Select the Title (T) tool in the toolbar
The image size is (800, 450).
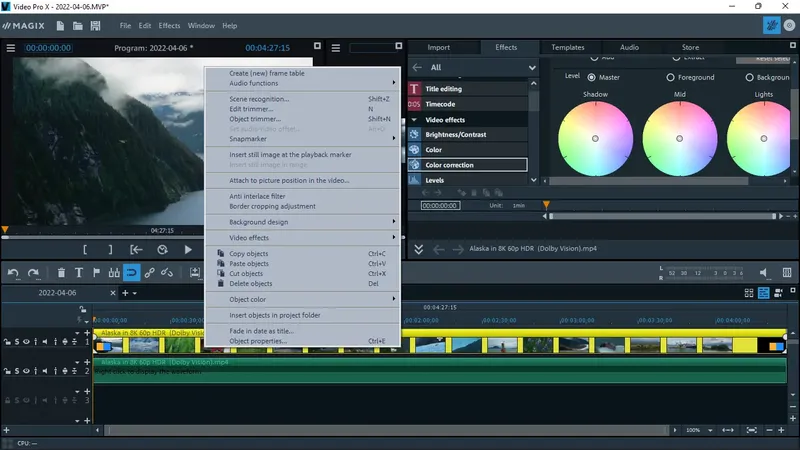(x=79, y=273)
